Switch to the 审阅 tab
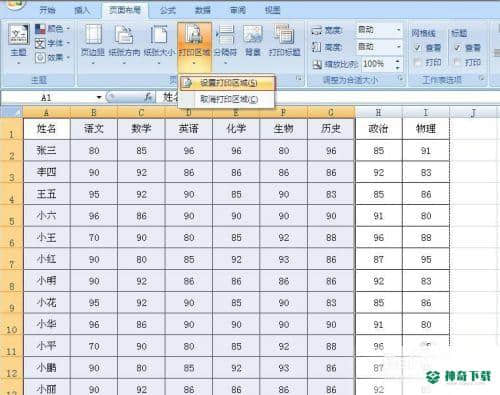This screenshot has height=395, width=500. (x=238, y=10)
